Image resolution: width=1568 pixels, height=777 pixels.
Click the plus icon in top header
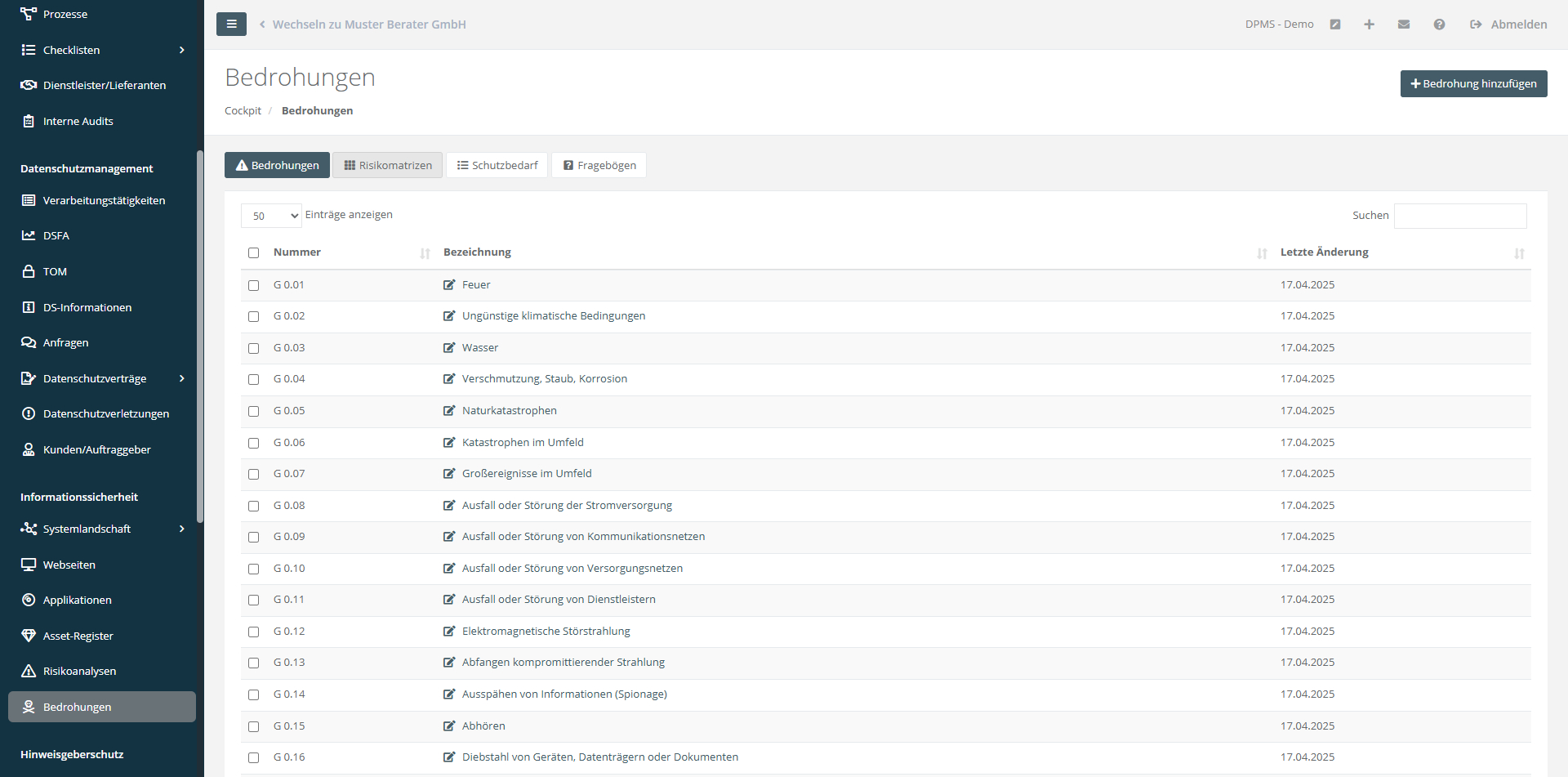pos(1369,25)
